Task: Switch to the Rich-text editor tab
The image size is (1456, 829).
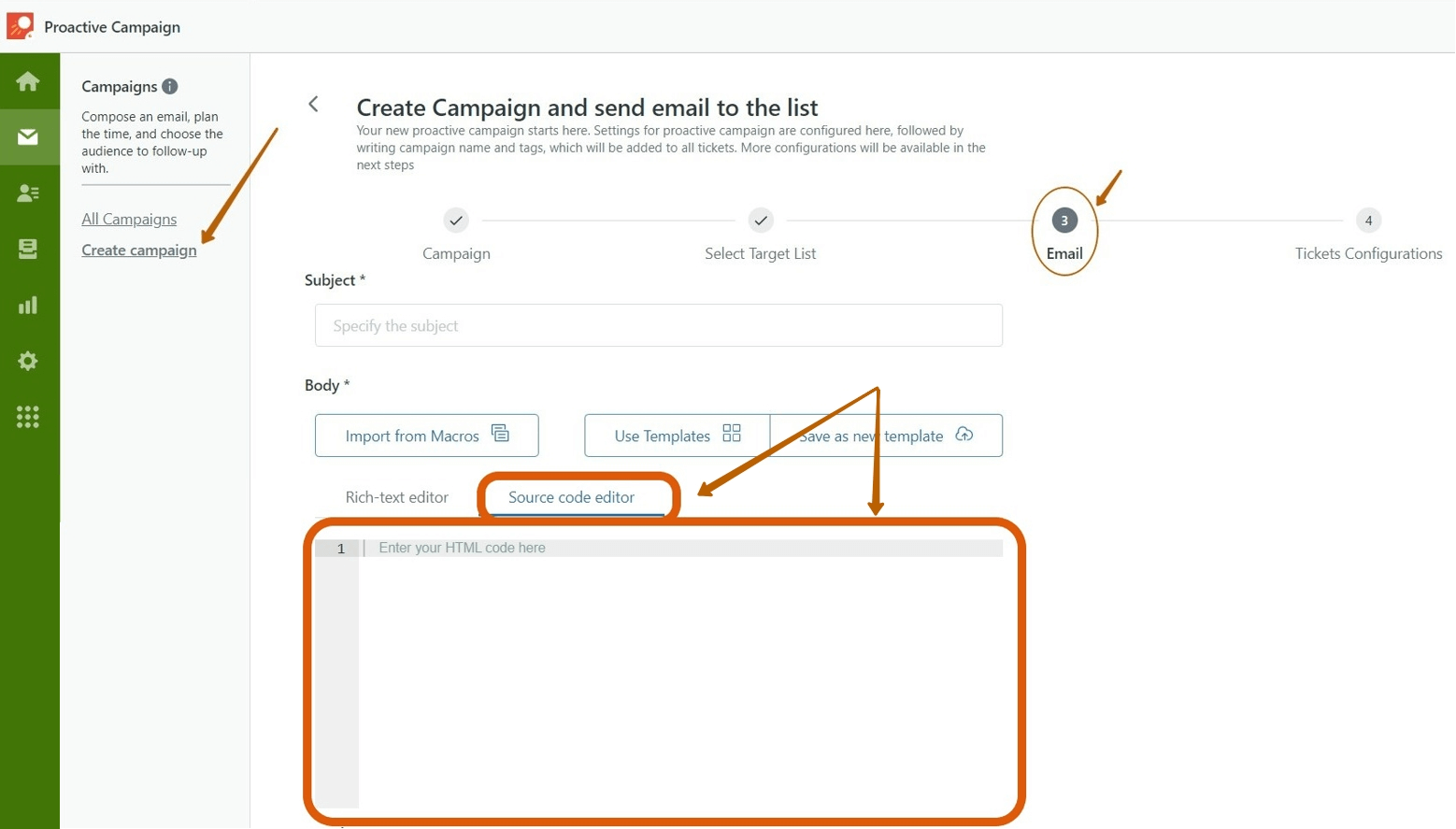Action: pos(396,497)
